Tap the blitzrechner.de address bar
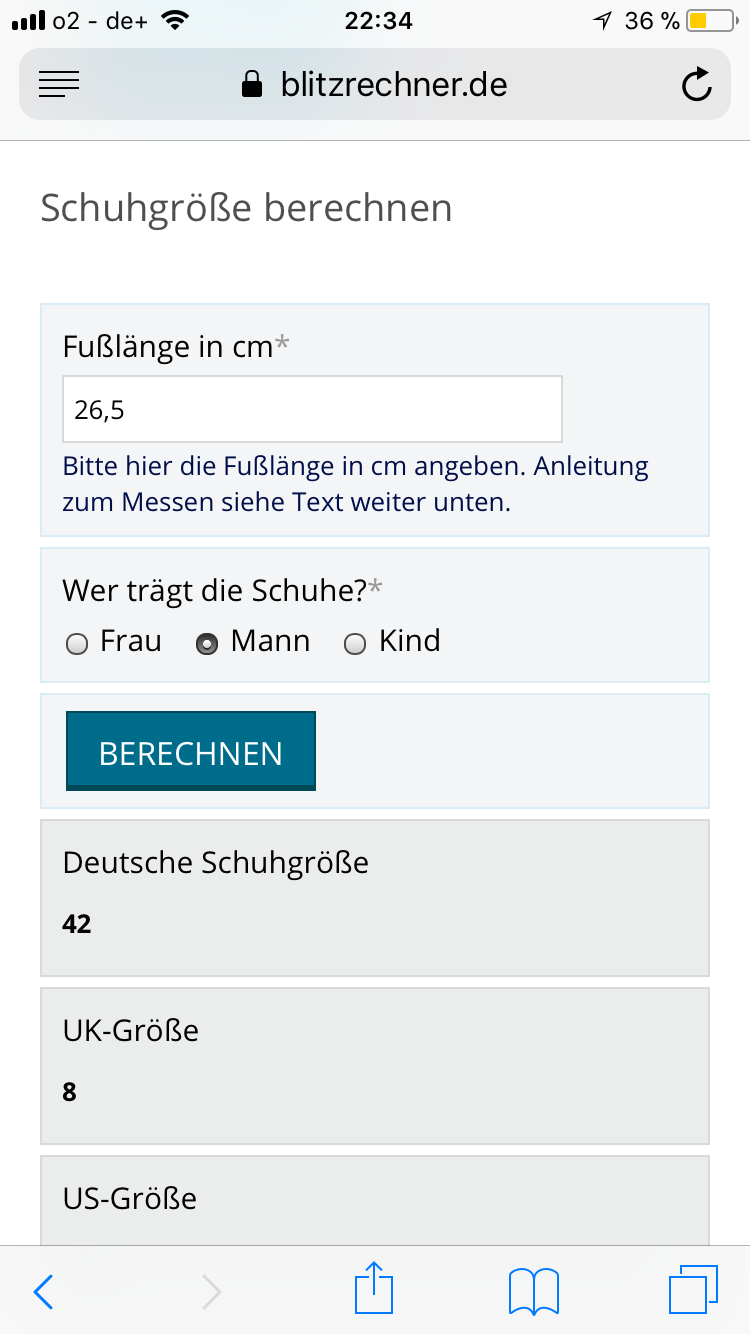Image resolution: width=750 pixels, height=1334 pixels. [x=394, y=85]
